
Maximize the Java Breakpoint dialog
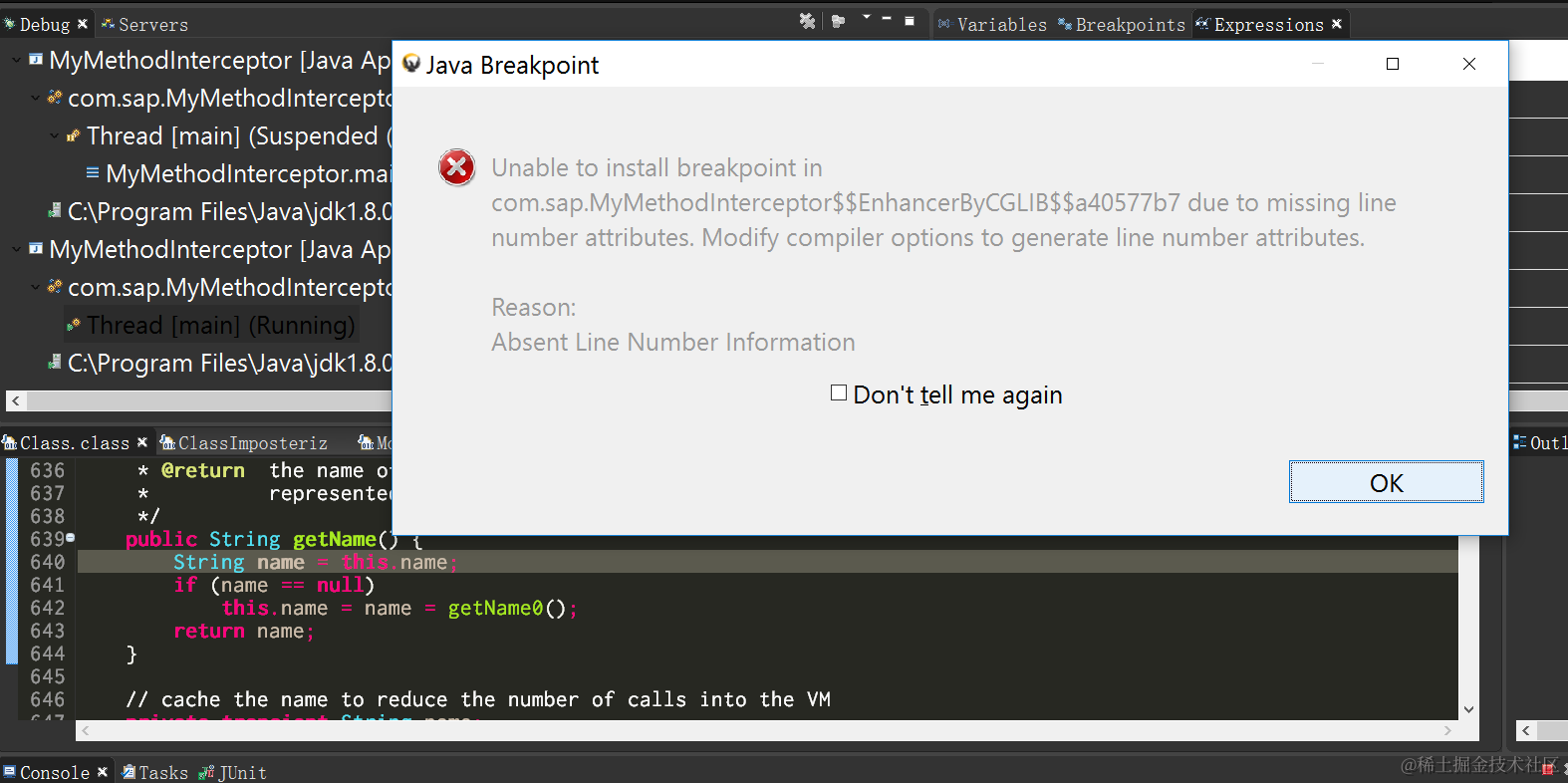click(x=1393, y=64)
